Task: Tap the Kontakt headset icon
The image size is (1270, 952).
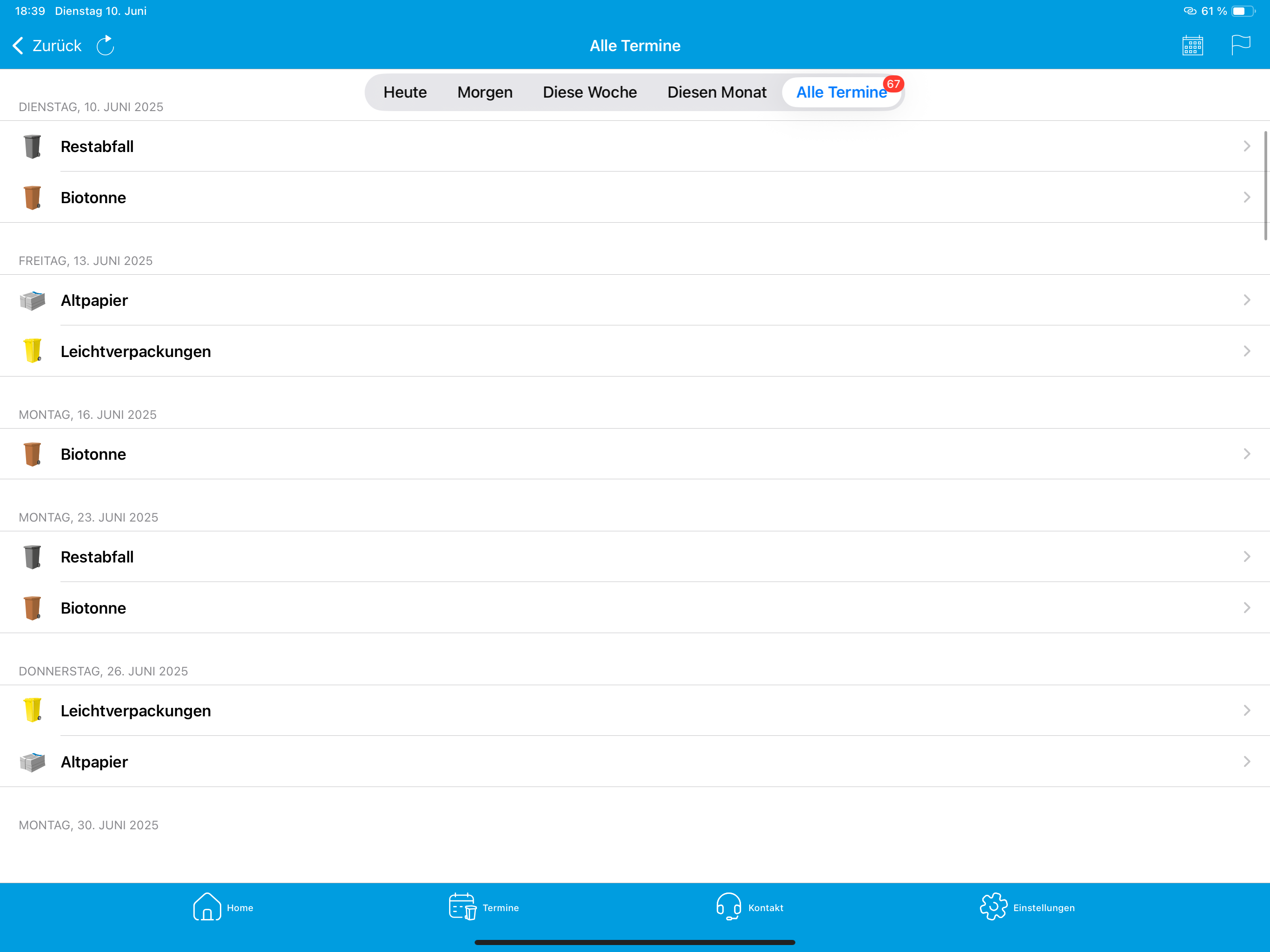Action: tap(728, 906)
